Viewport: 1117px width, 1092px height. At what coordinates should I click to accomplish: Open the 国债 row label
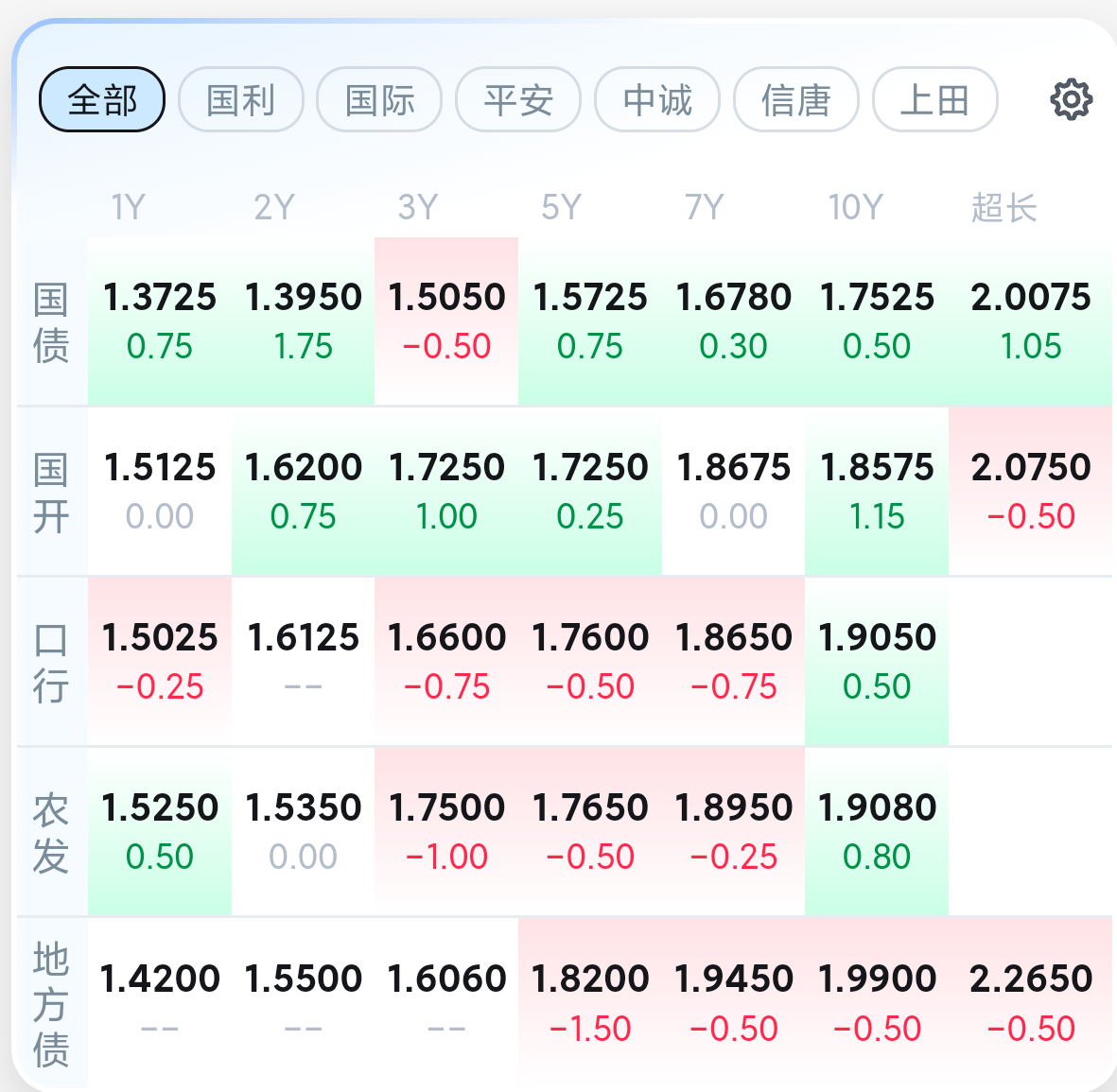tap(51, 322)
